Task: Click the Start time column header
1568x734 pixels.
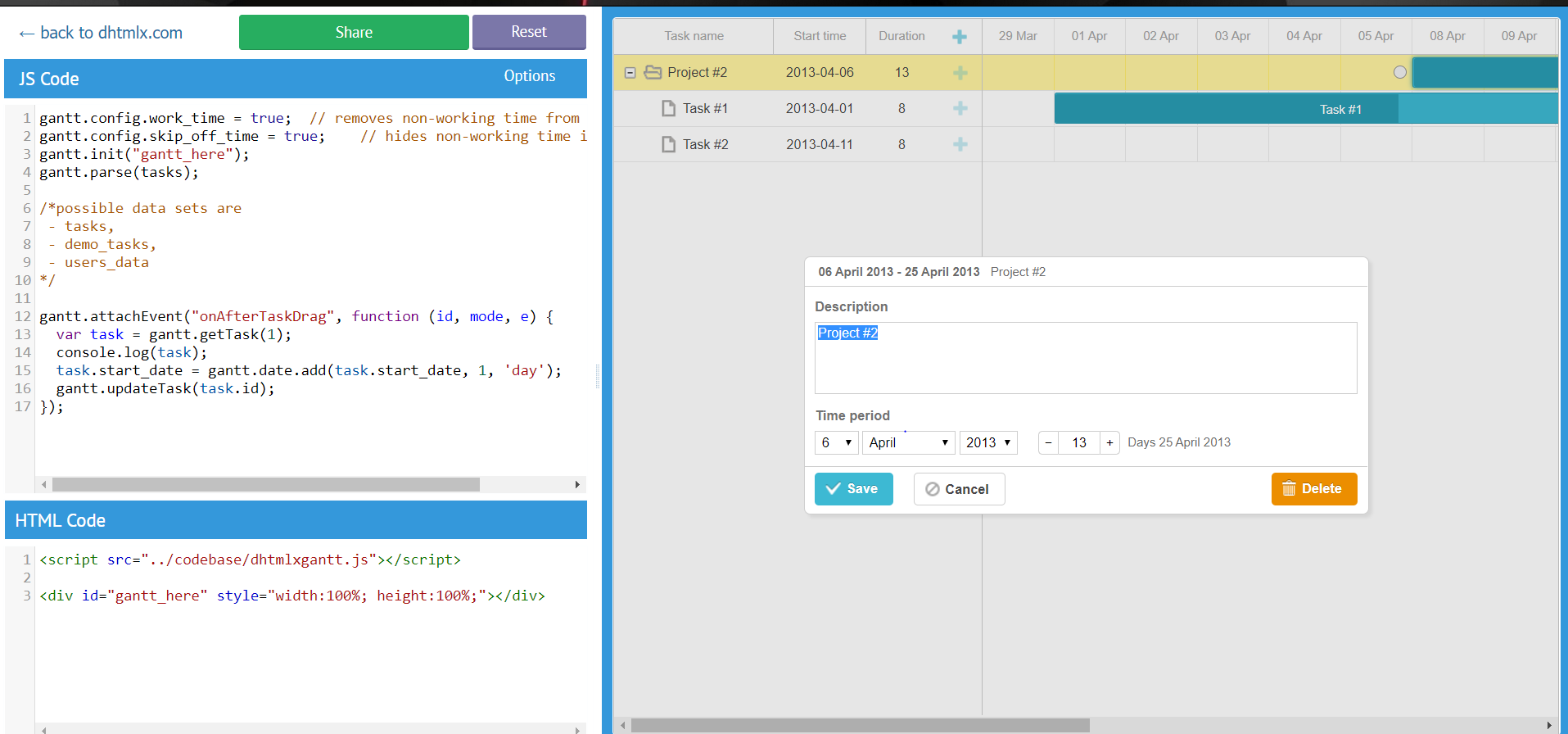Action: (x=819, y=36)
